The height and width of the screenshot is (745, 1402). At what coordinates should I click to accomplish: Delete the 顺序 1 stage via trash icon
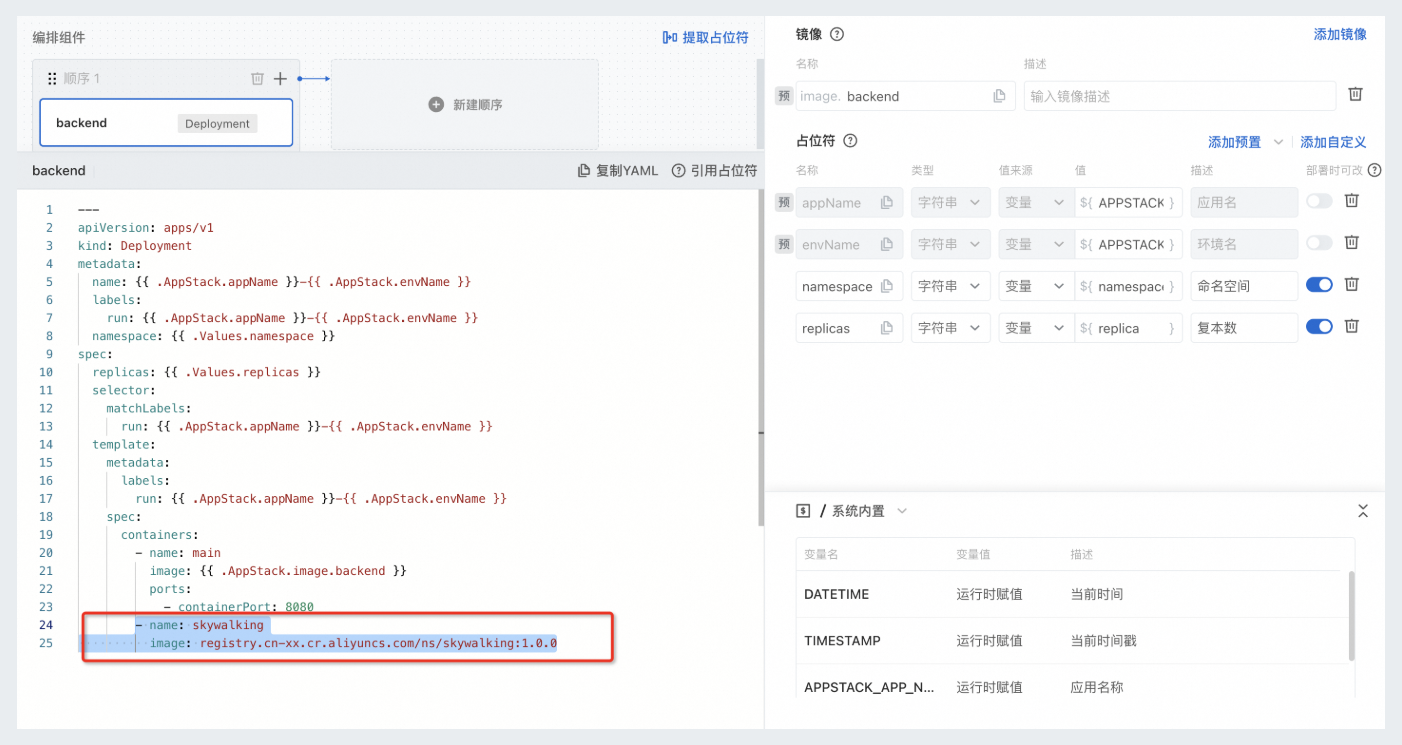tap(257, 78)
